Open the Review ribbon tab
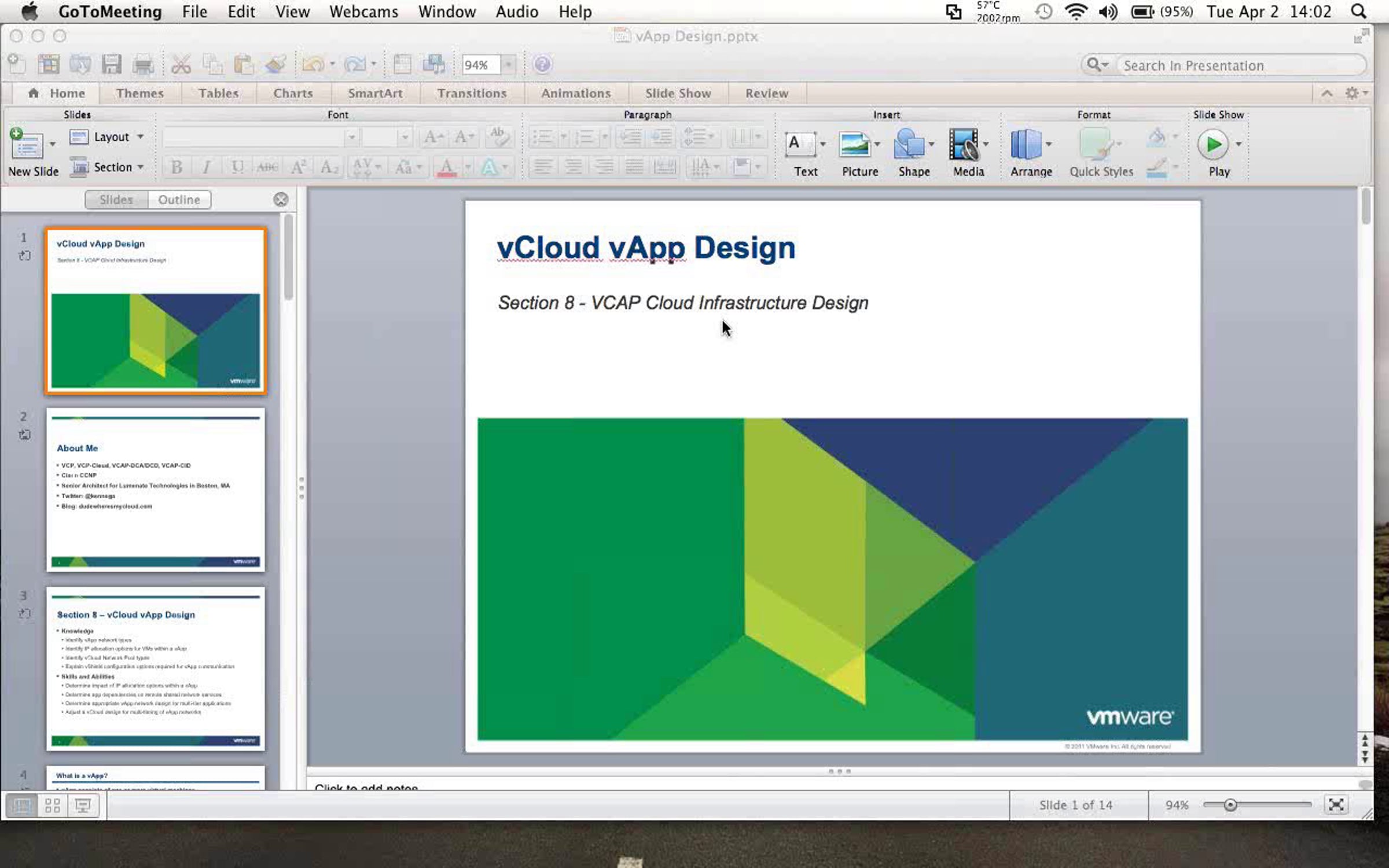The image size is (1389, 868). [766, 93]
